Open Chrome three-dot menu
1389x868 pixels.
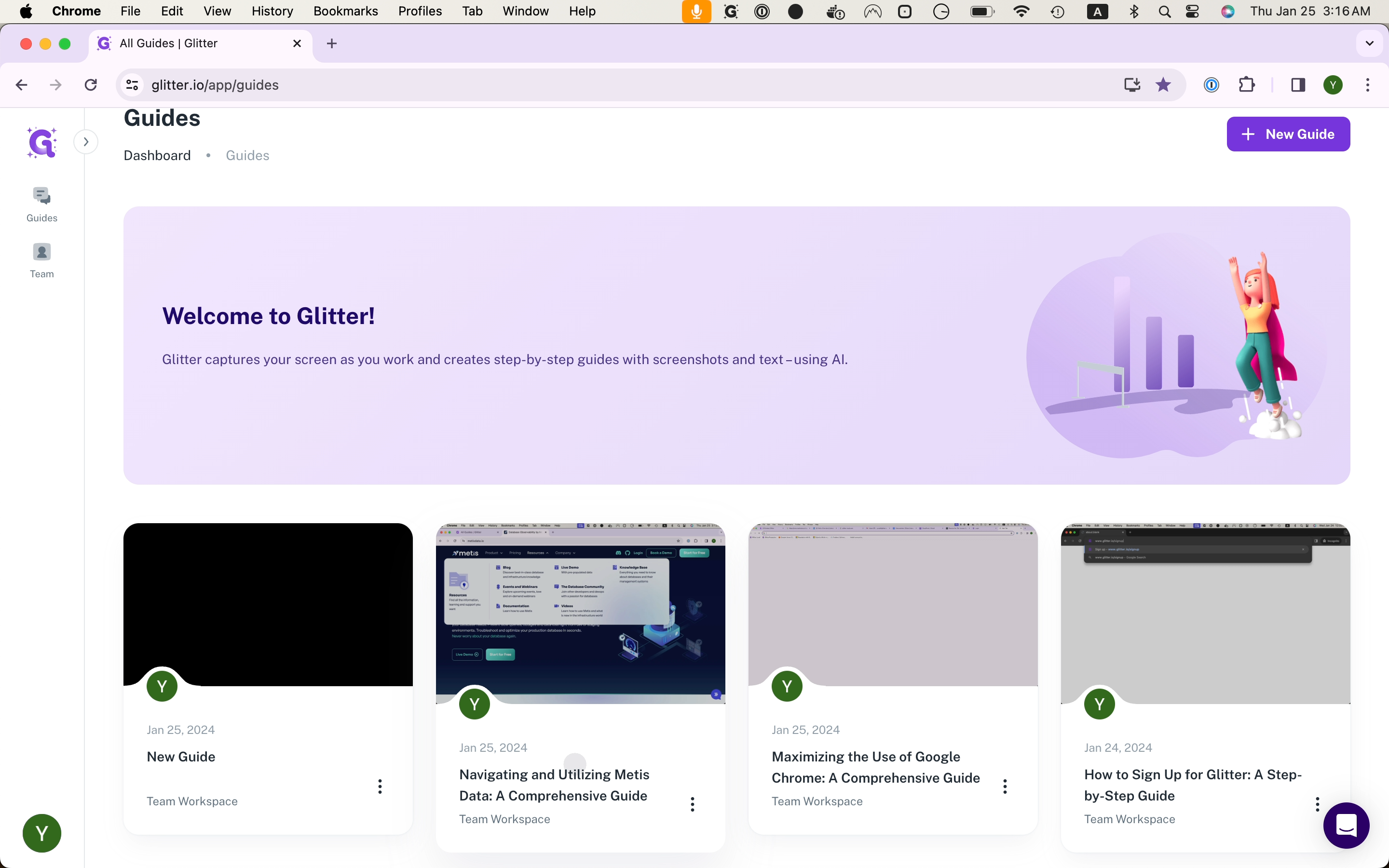click(x=1368, y=85)
